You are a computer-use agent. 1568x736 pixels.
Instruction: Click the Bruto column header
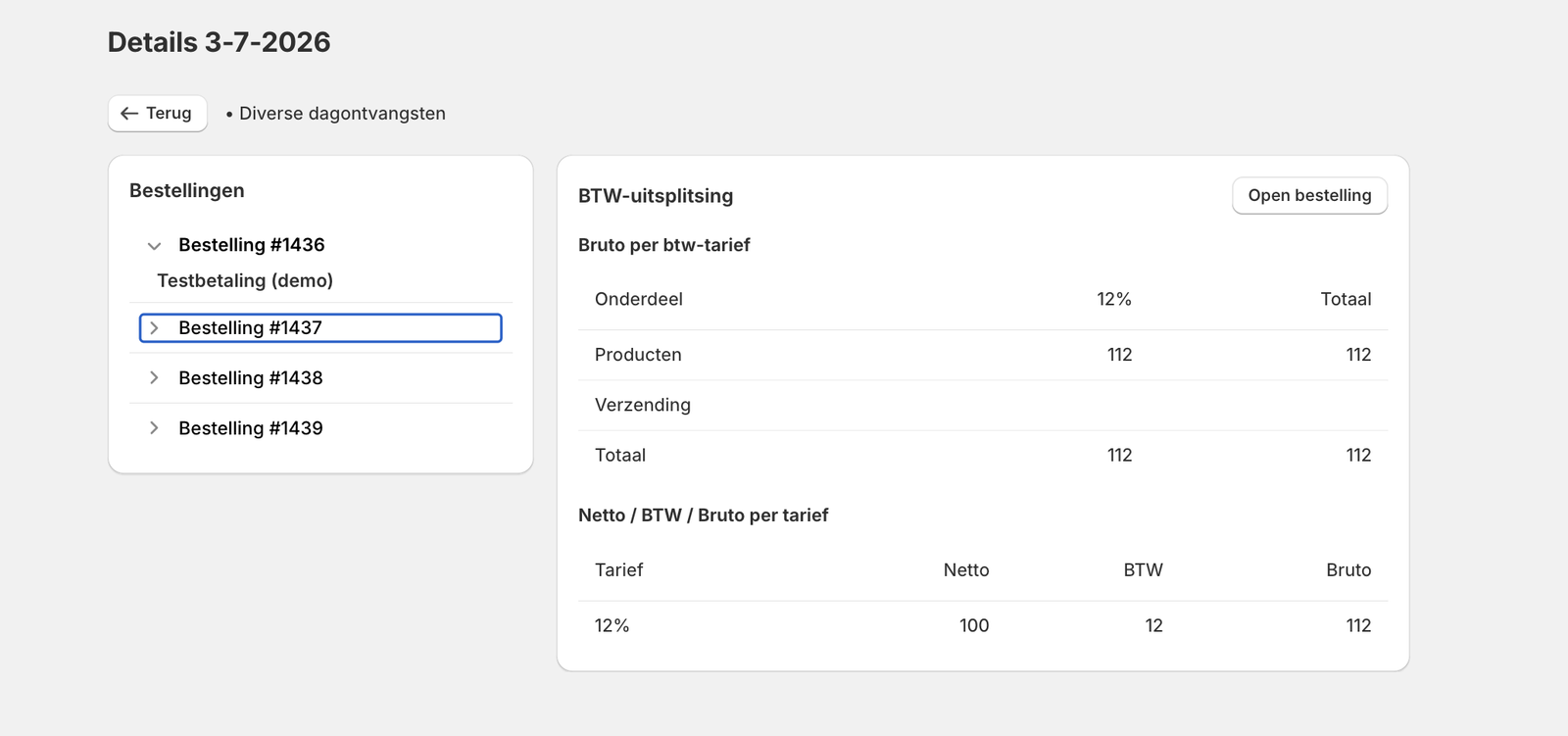pos(1348,570)
